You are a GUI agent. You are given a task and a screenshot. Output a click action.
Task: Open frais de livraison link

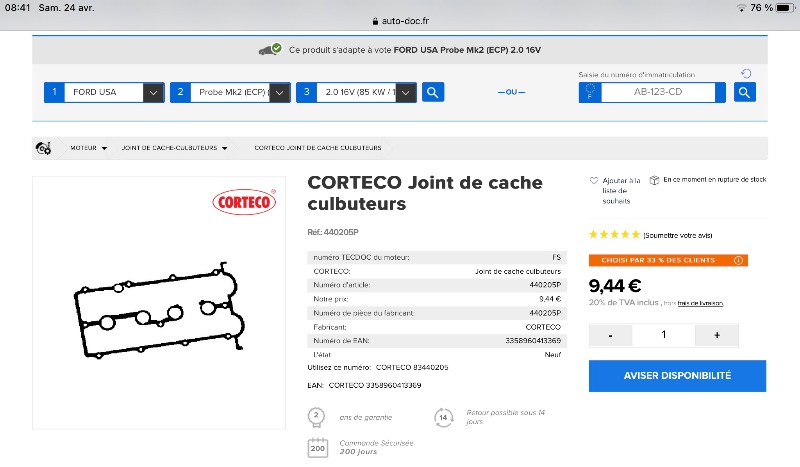tap(700, 303)
